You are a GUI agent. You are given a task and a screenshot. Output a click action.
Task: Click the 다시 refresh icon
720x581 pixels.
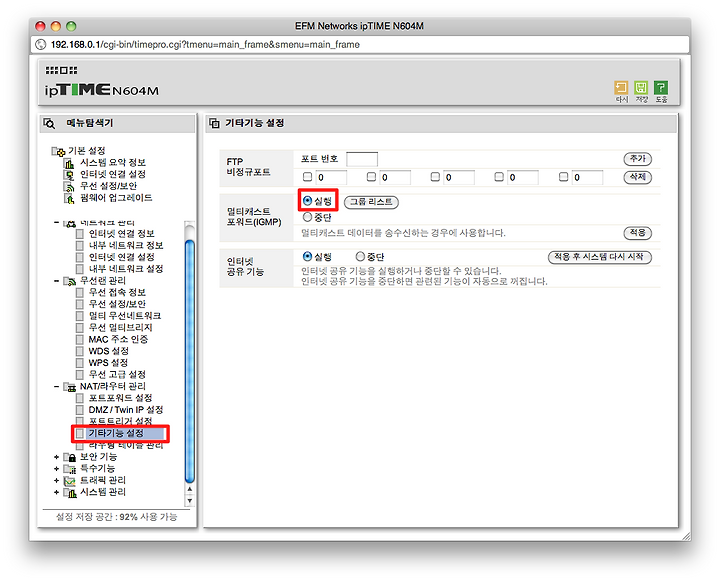coord(621,87)
